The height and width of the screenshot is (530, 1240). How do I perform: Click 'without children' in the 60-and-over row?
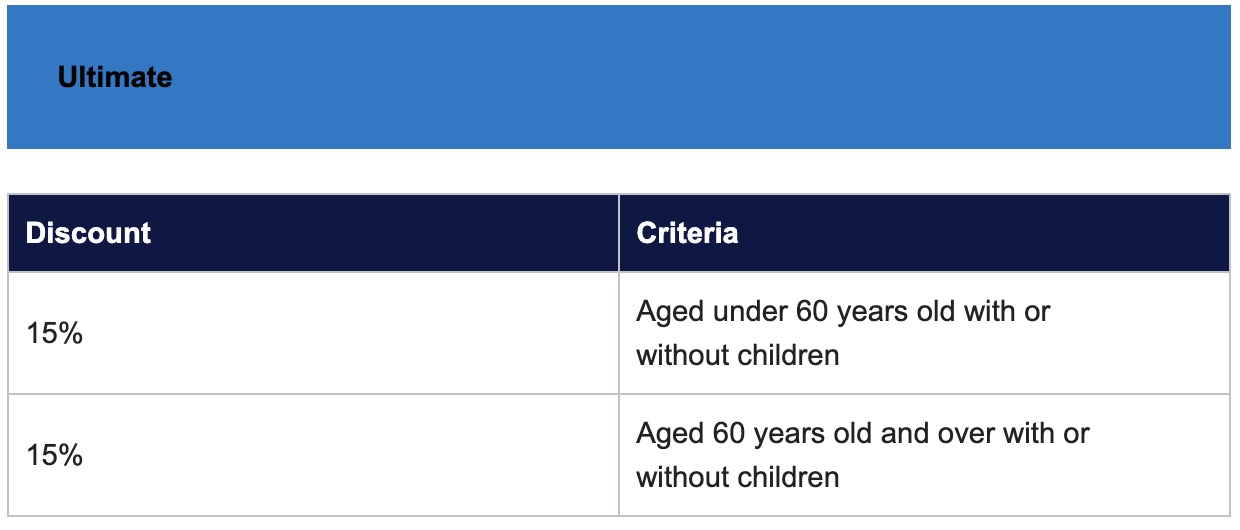pos(737,477)
